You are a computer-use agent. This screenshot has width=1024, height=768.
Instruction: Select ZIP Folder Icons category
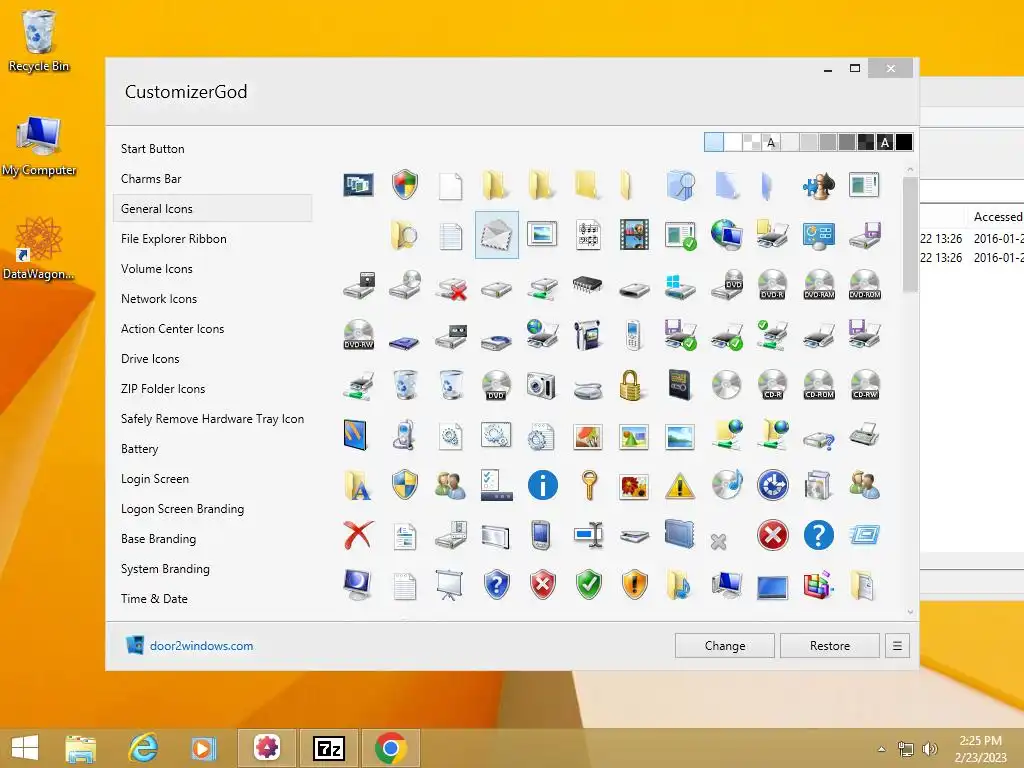tap(163, 389)
